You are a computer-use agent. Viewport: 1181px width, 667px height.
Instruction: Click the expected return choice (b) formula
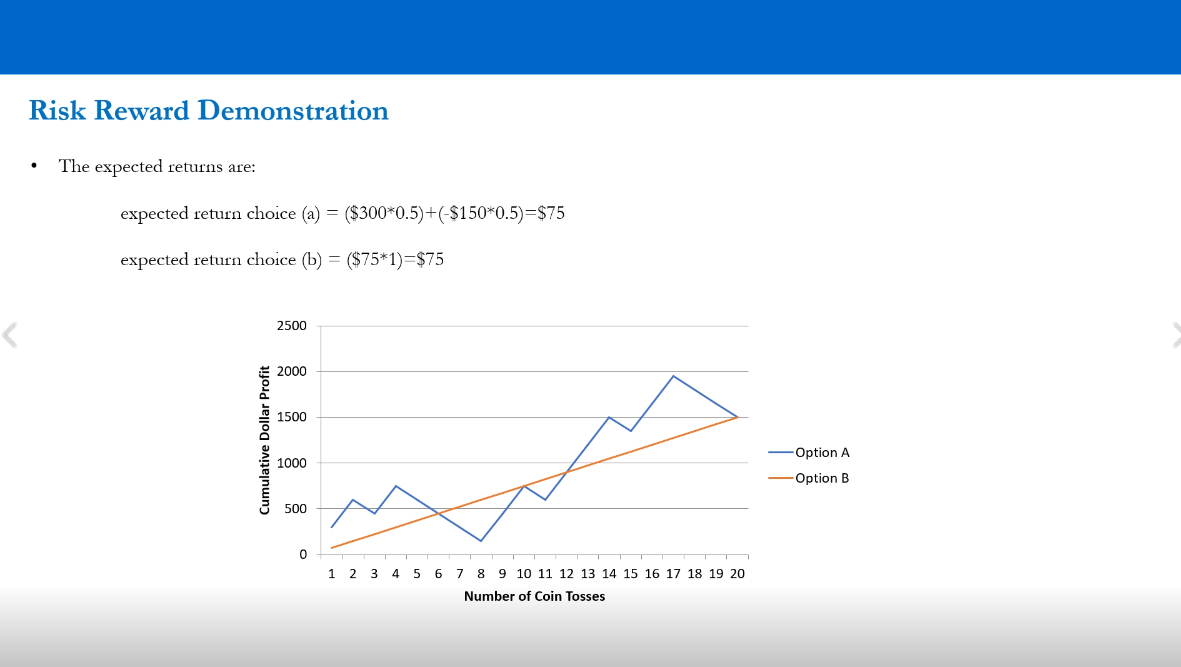[x=282, y=259]
